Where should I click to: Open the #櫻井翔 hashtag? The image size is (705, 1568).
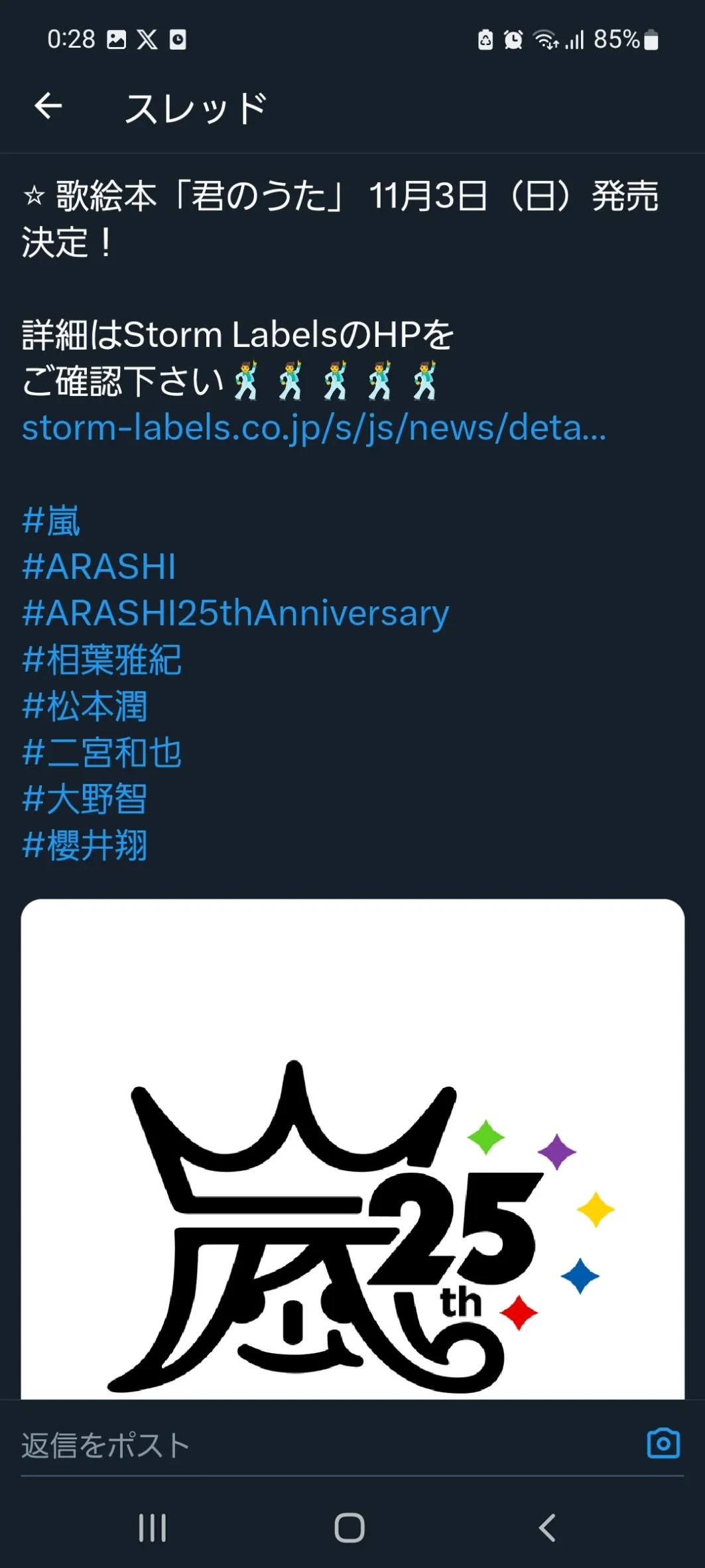click(x=84, y=846)
